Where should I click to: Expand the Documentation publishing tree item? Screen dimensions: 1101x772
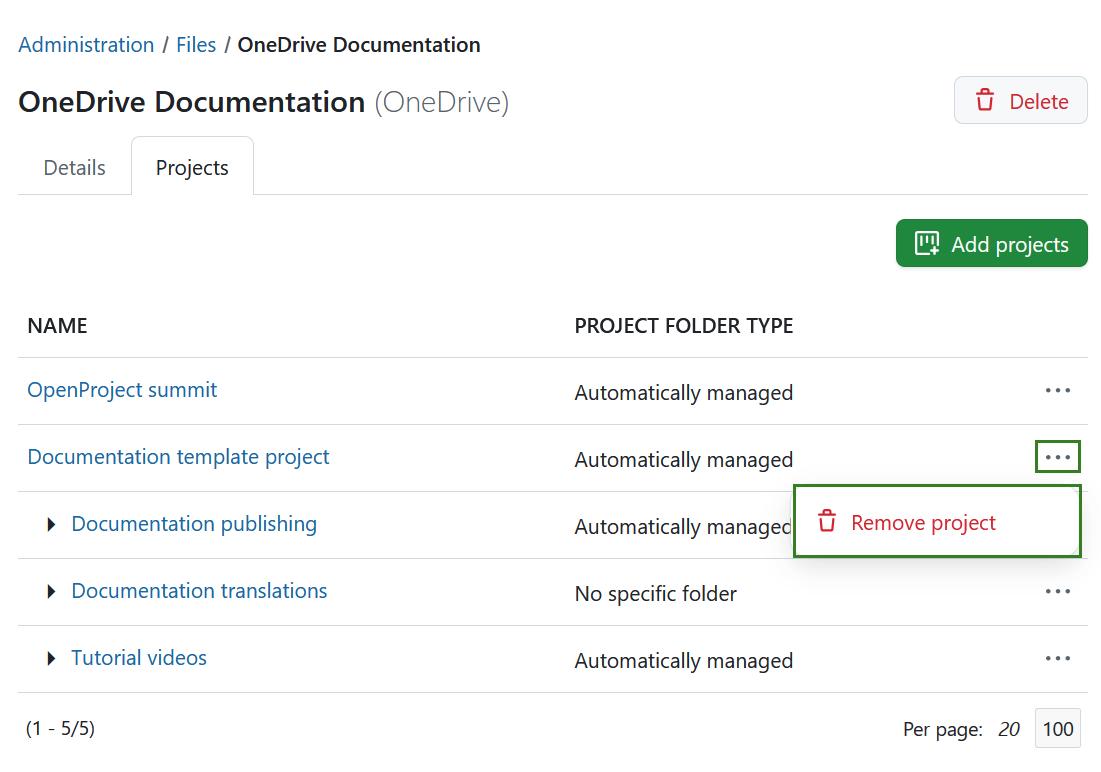(51, 524)
